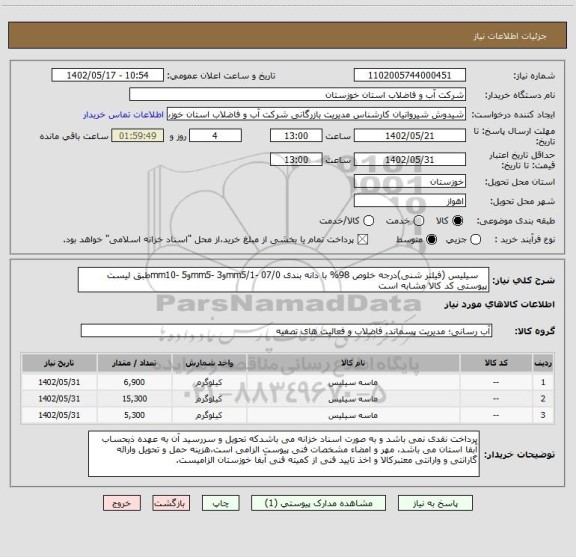The height and width of the screenshot is (557, 576).
Task: Click price validity hour field 13:00
Action: (x=296, y=160)
